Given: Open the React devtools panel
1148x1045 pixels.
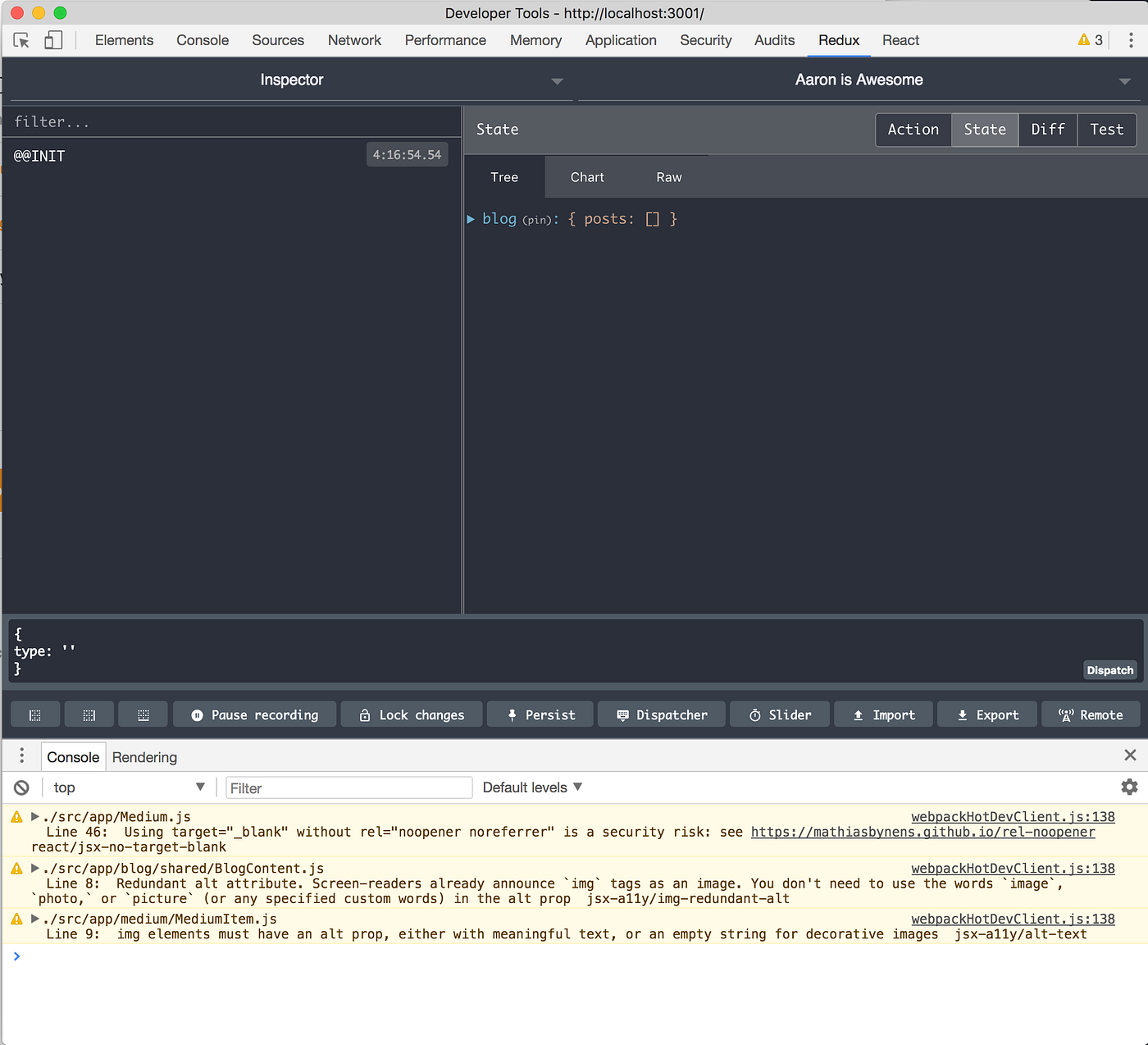Looking at the screenshot, I should (x=900, y=40).
